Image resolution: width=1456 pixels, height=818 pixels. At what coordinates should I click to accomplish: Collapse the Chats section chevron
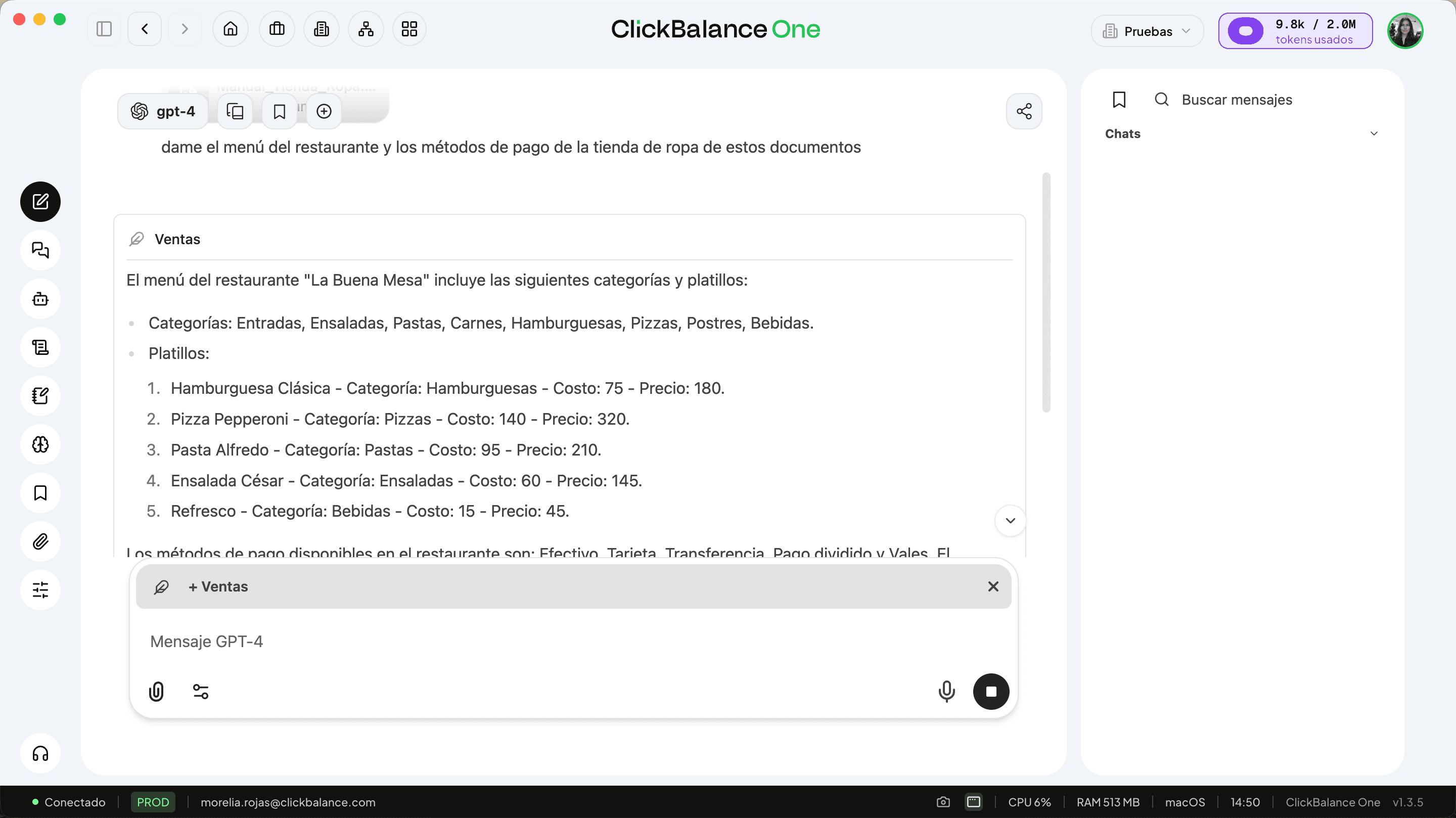pyautogui.click(x=1374, y=134)
